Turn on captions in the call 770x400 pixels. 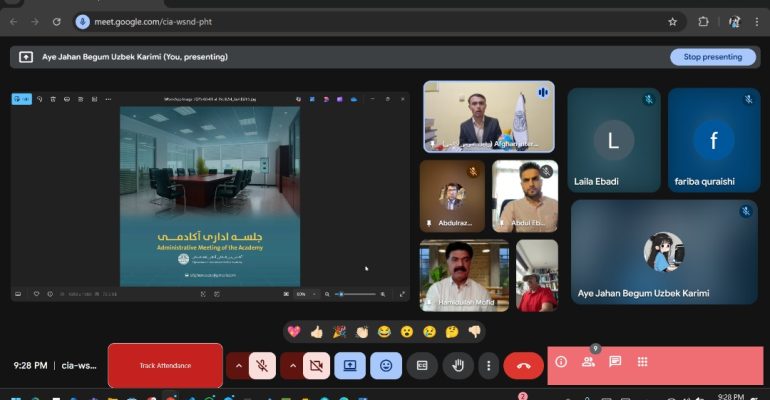(422, 366)
